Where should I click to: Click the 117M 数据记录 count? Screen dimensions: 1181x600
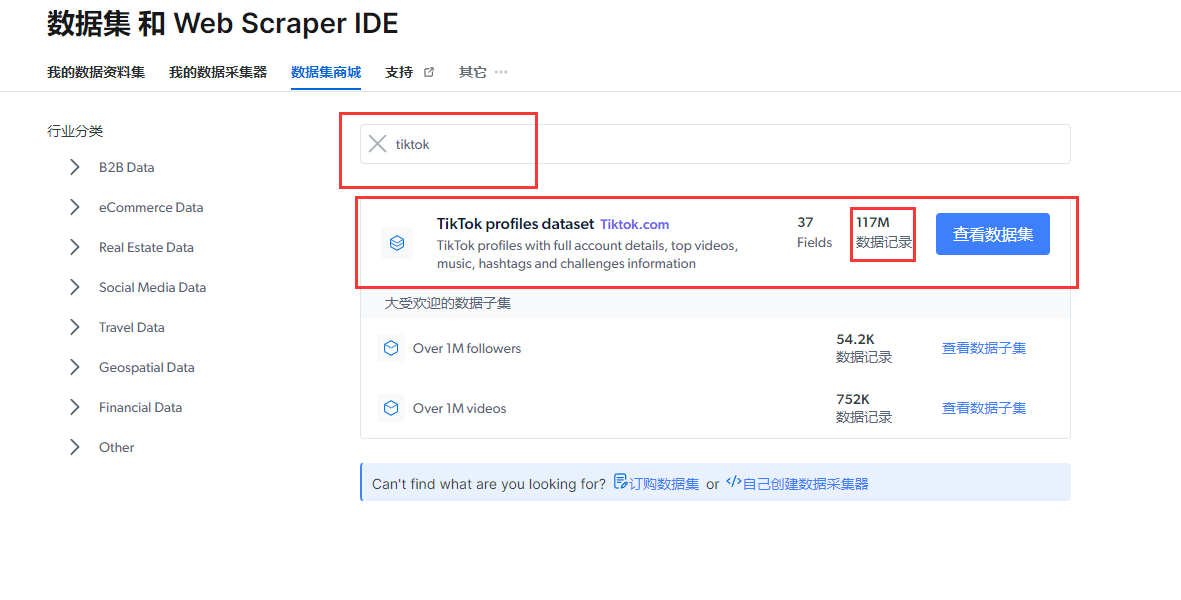tap(883, 233)
